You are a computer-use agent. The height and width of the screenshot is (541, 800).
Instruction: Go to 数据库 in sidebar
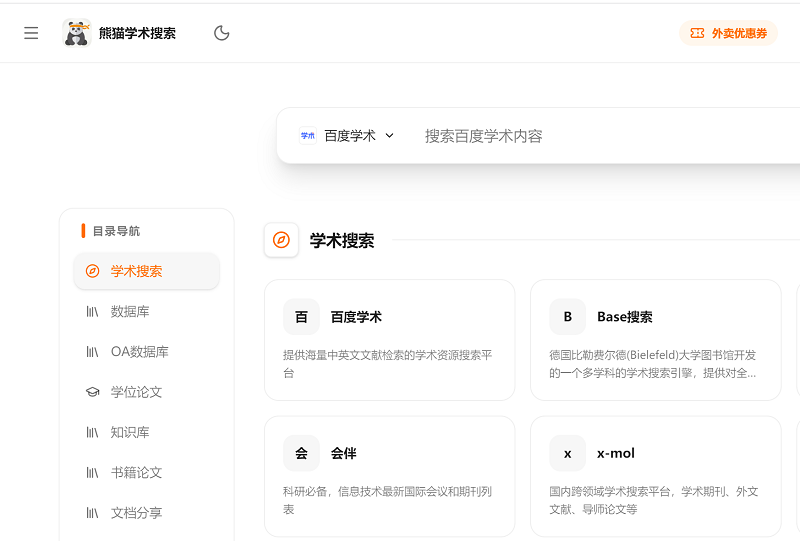(x=146, y=311)
